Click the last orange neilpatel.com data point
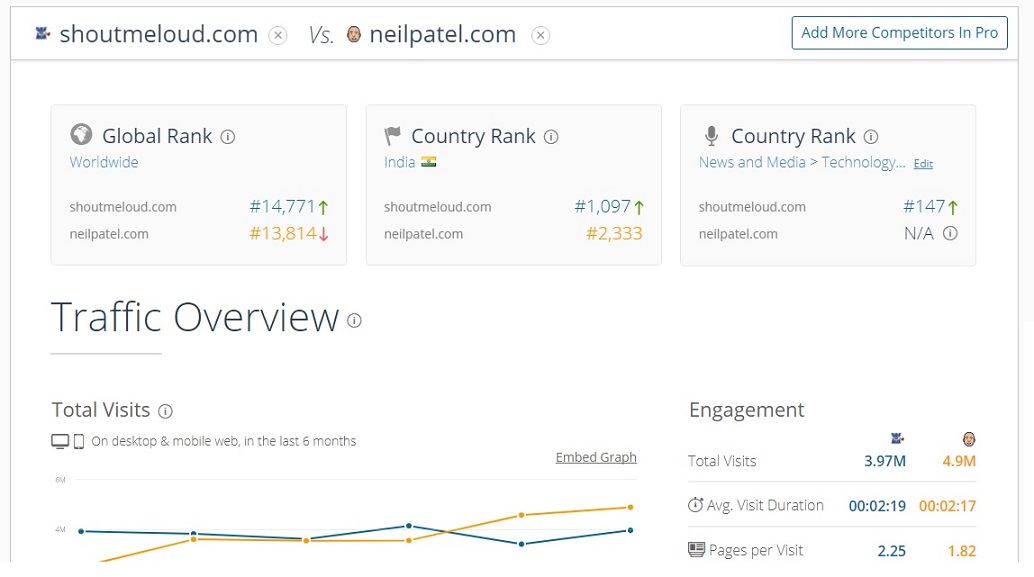Viewport: 1034px width, 577px height. coord(630,507)
